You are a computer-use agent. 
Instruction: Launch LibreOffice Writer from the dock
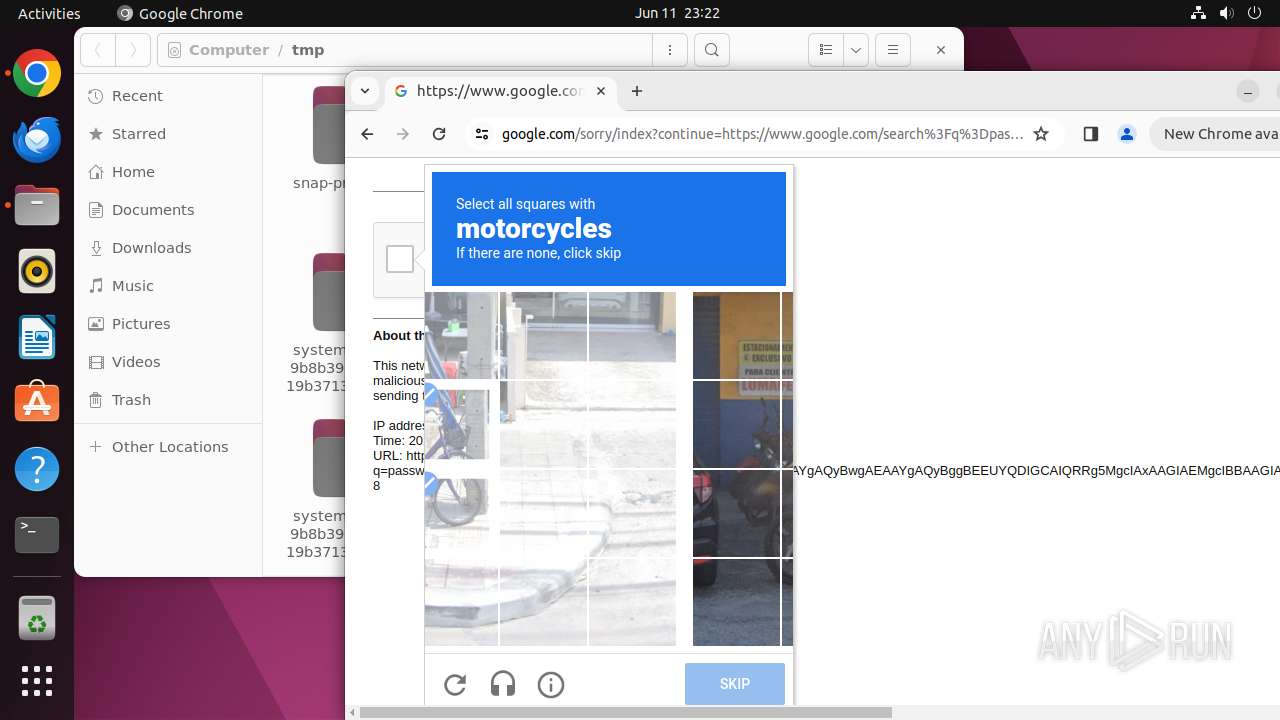click(x=37, y=337)
